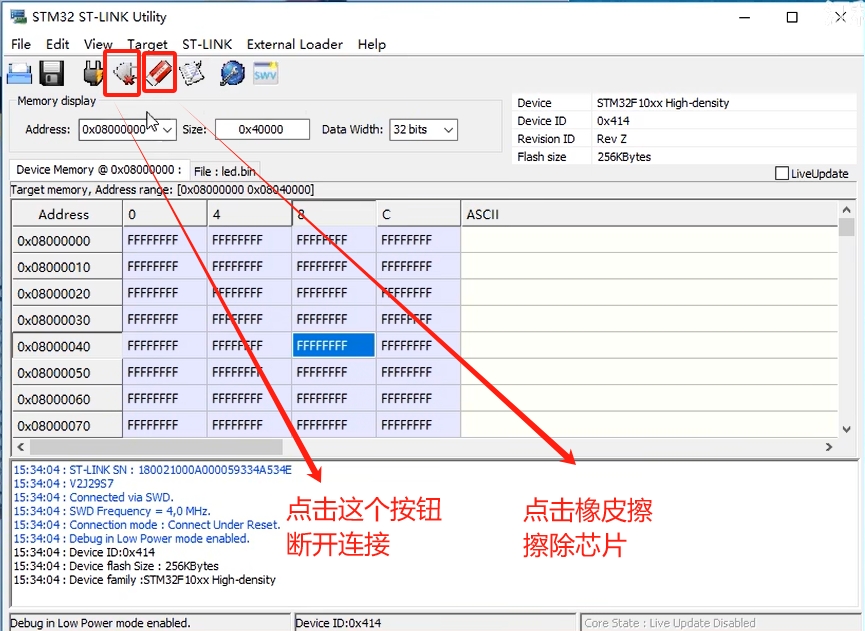The width and height of the screenshot is (865, 631).
Task: Switch to Device Memory @ 0x08000000 tab
Action: [99, 170]
